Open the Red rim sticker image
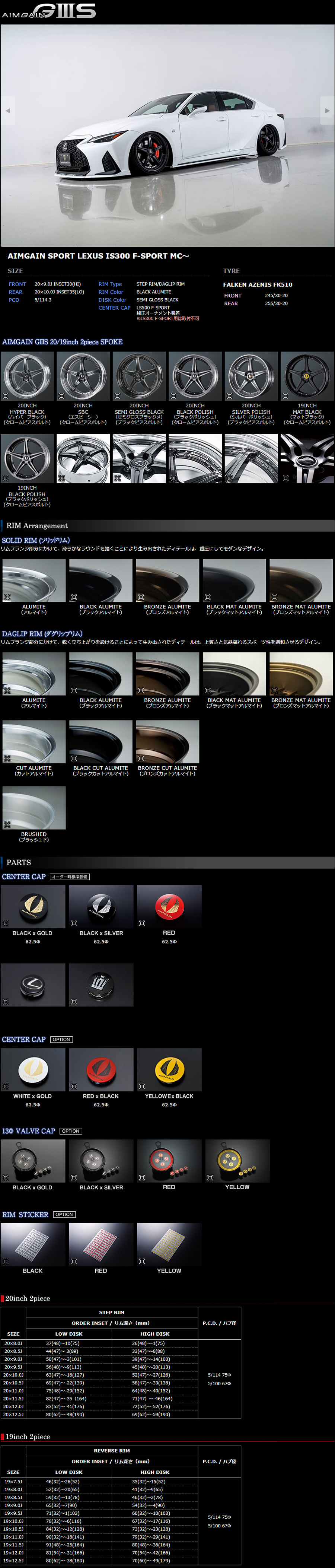 [x=101, y=1244]
